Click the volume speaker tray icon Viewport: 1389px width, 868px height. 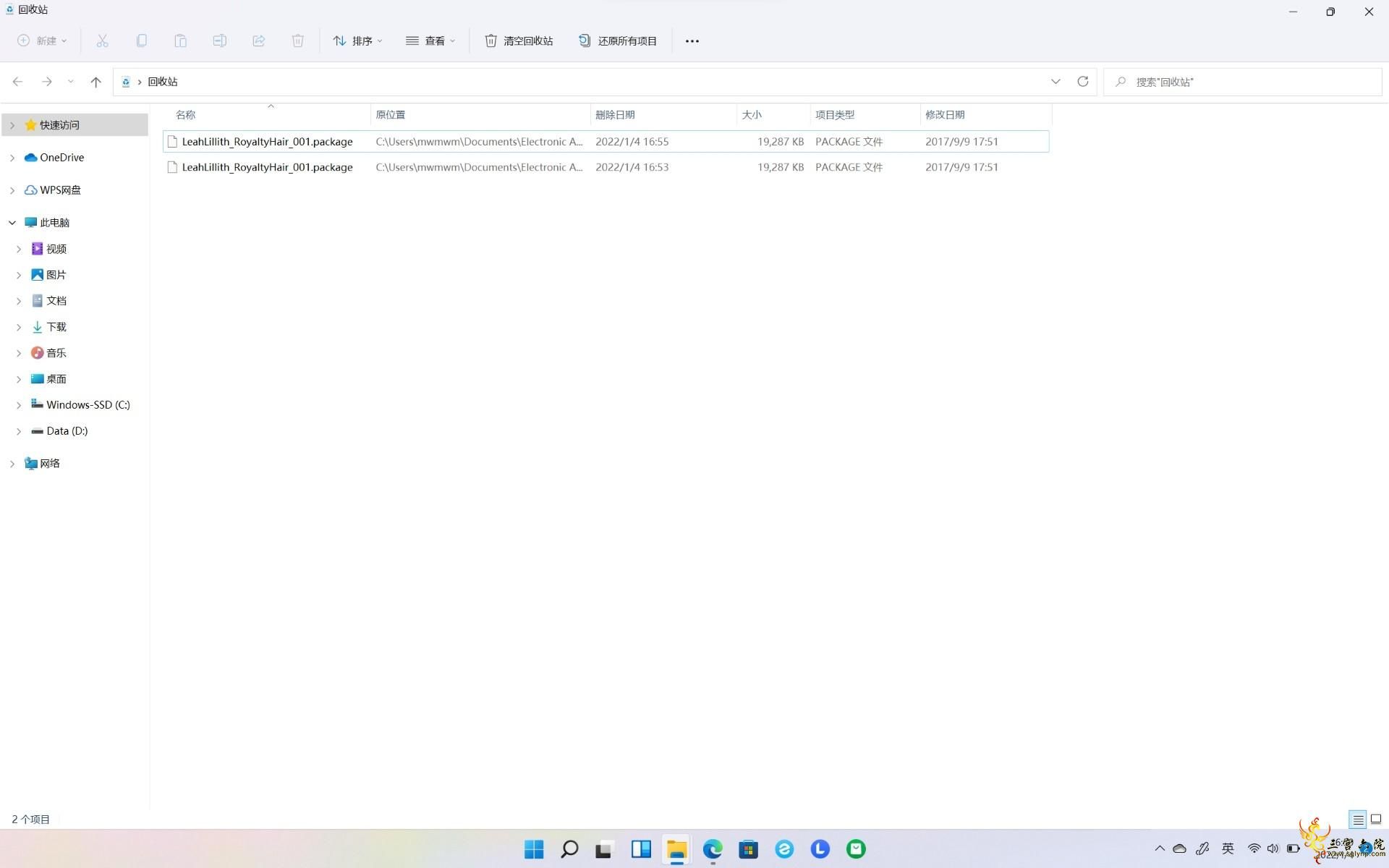point(1273,848)
